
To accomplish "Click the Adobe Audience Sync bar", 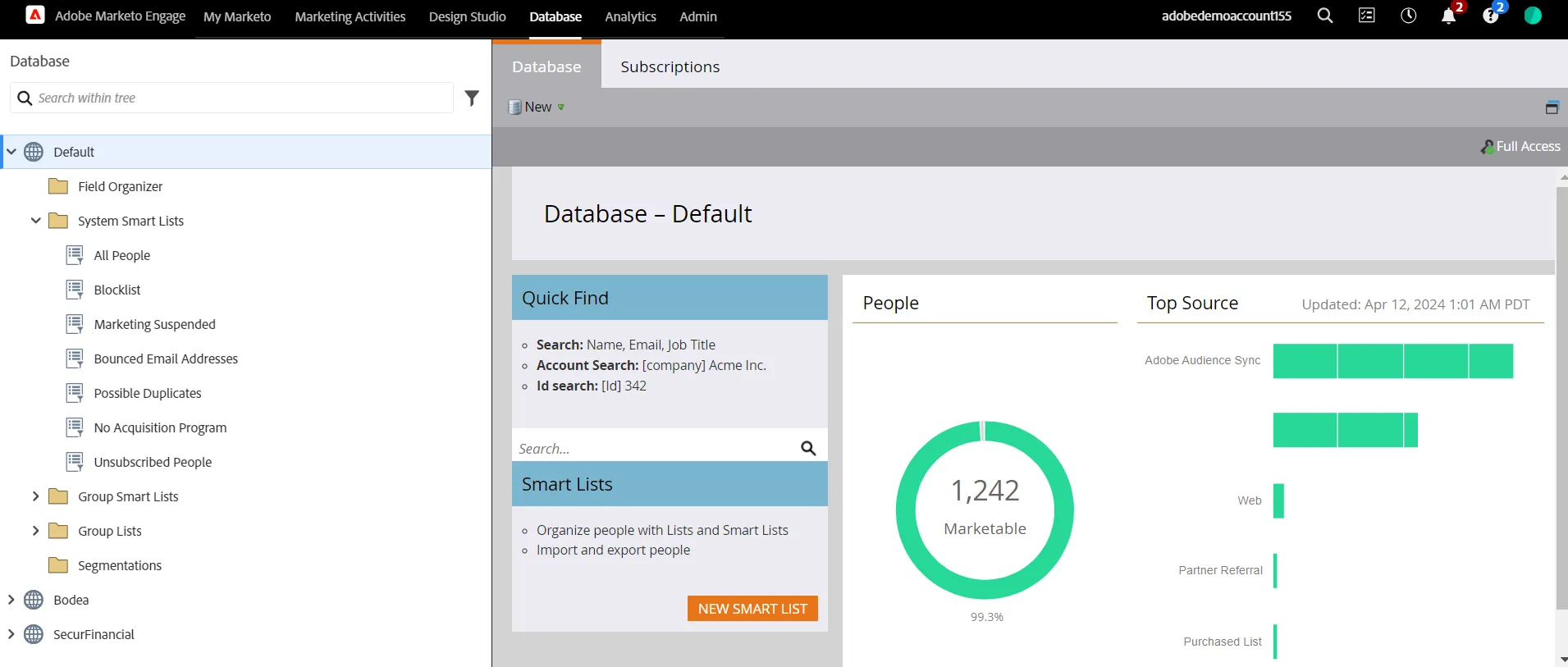I will (1393, 361).
